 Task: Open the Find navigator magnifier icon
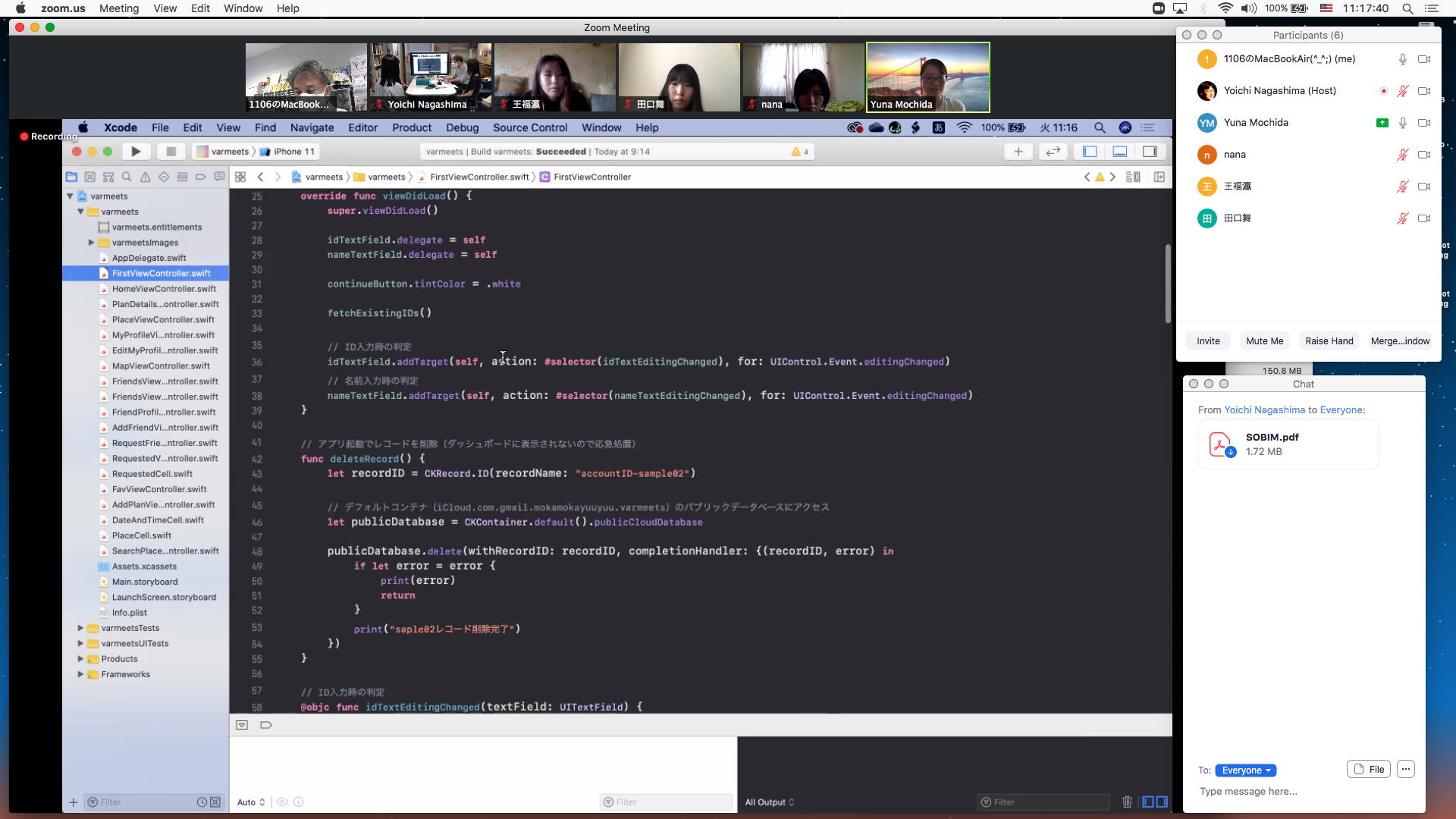click(x=127, y=177)
